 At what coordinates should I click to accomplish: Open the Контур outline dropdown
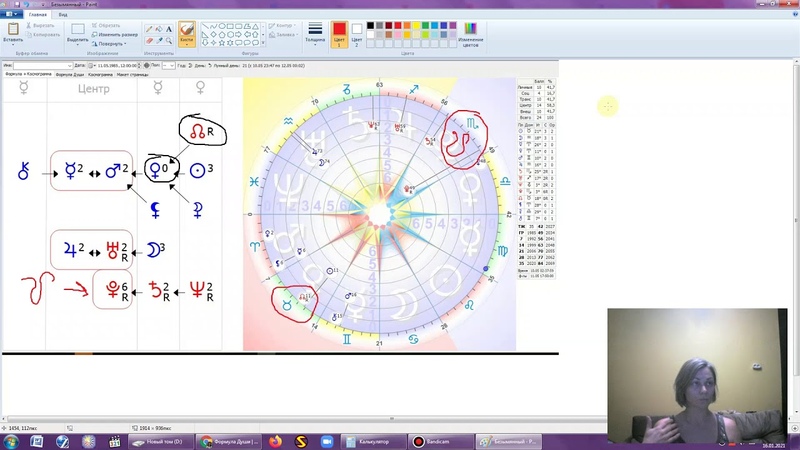[x=282, y=25]
